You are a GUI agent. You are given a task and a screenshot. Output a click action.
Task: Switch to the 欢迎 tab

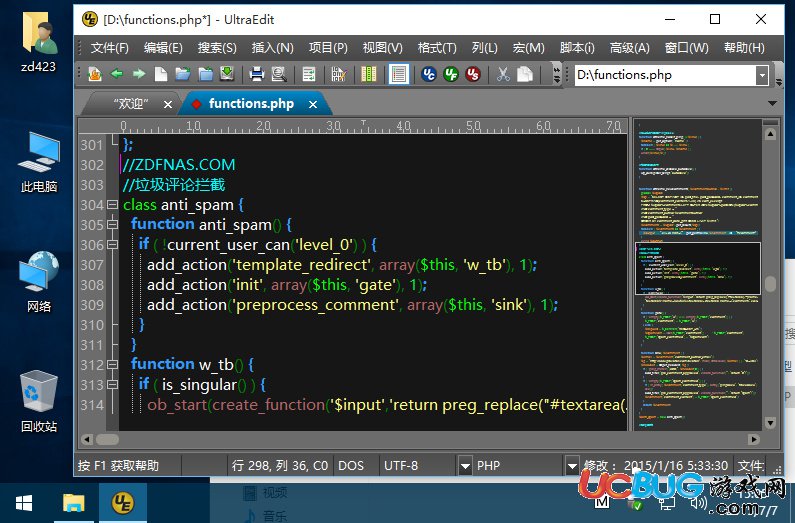tap(131, 104)
